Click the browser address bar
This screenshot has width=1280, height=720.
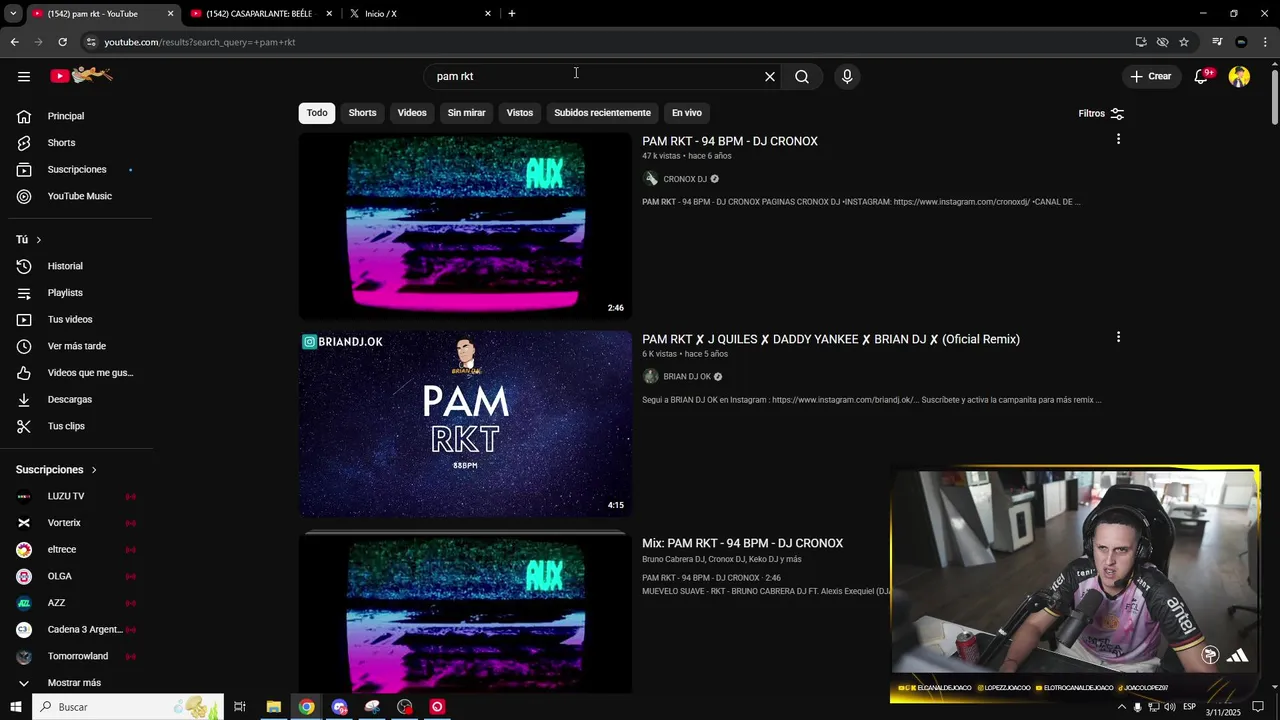600,42
